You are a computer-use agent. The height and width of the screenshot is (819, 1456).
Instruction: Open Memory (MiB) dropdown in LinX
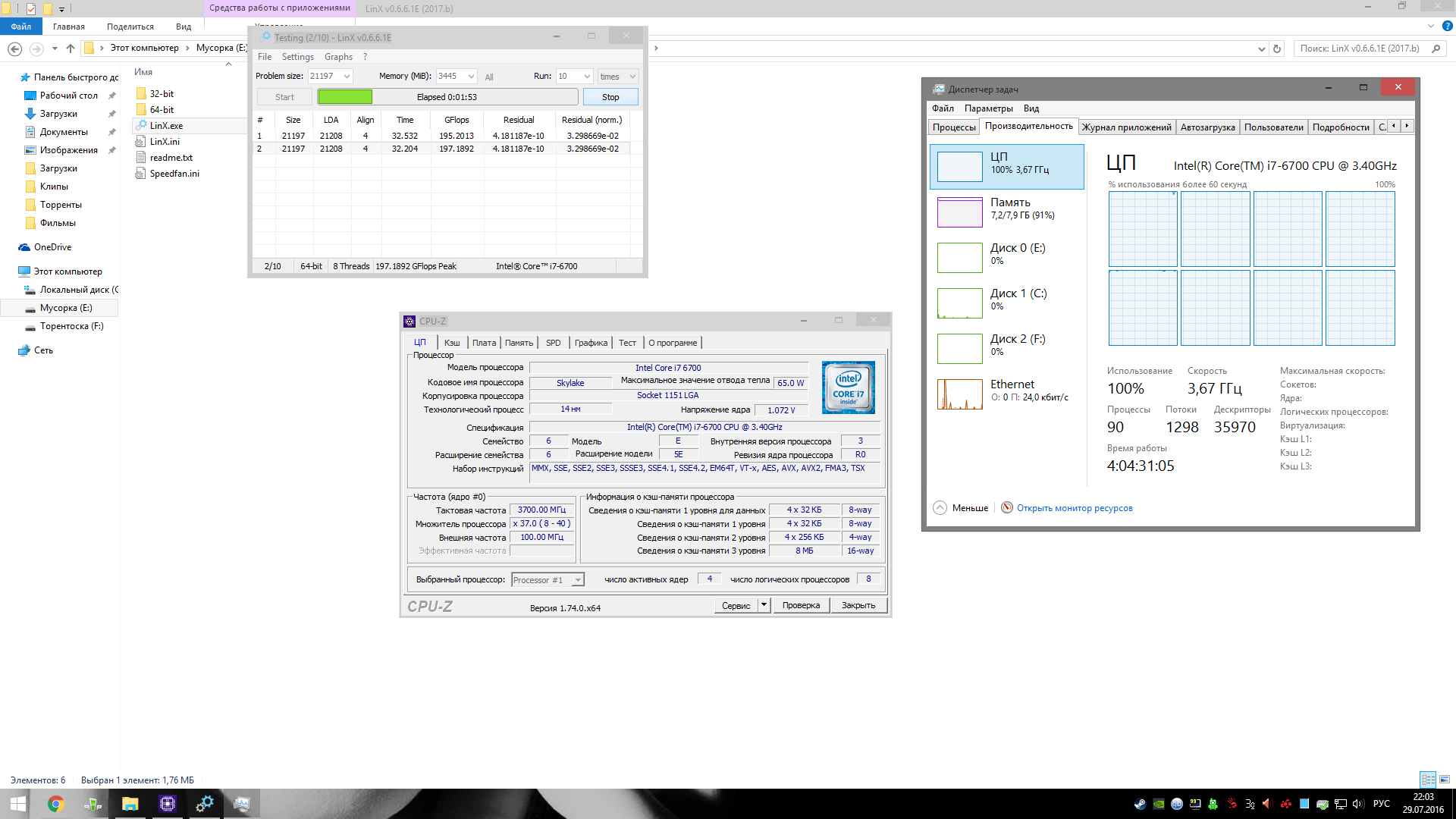471,77
